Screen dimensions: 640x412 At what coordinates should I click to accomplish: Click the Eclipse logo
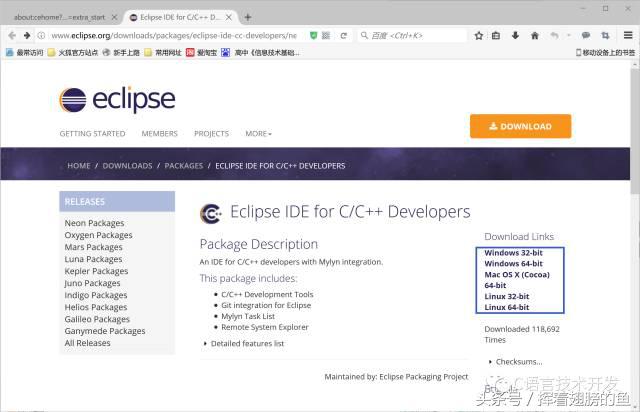point(118,99)
